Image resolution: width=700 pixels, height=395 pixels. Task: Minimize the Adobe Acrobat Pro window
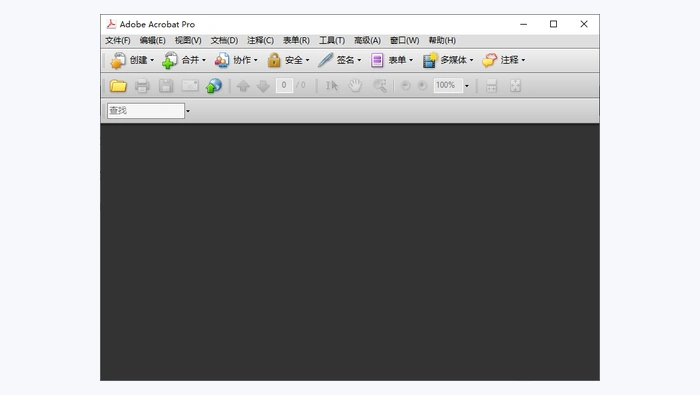pyautogui.click(x=523, y=24)
